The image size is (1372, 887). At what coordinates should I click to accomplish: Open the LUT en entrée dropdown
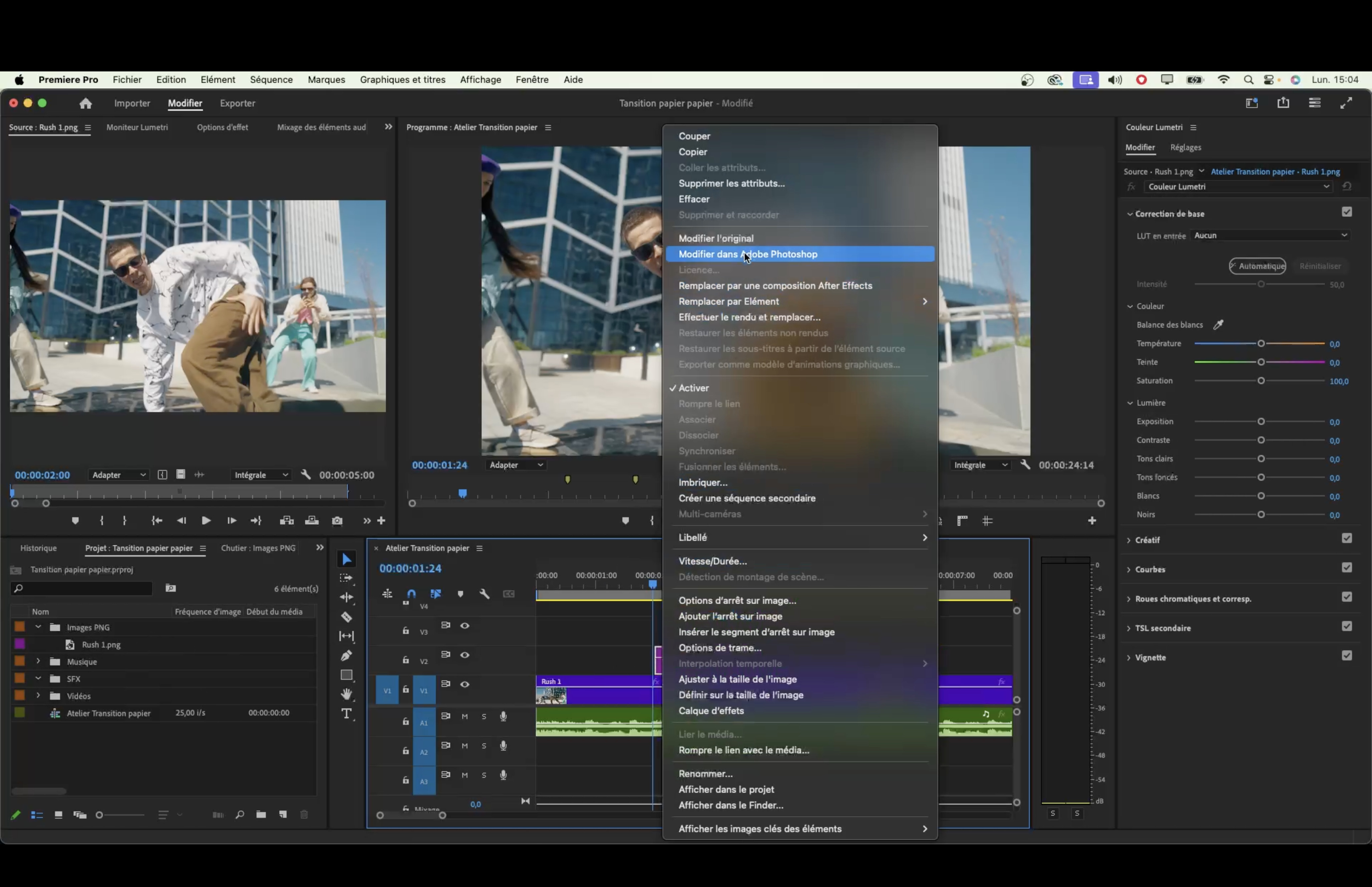(x=1270, y=236)
